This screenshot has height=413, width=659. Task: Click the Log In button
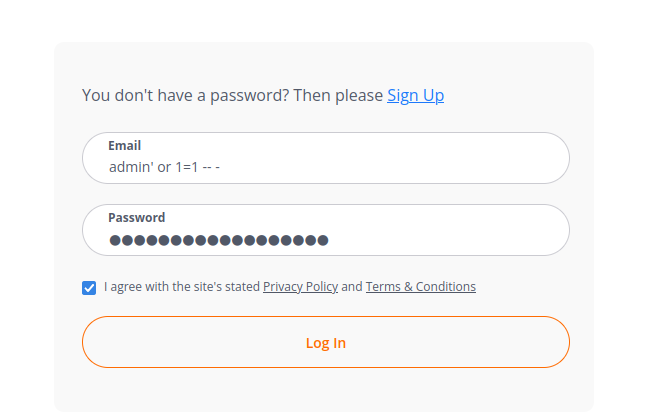(326, 342)
